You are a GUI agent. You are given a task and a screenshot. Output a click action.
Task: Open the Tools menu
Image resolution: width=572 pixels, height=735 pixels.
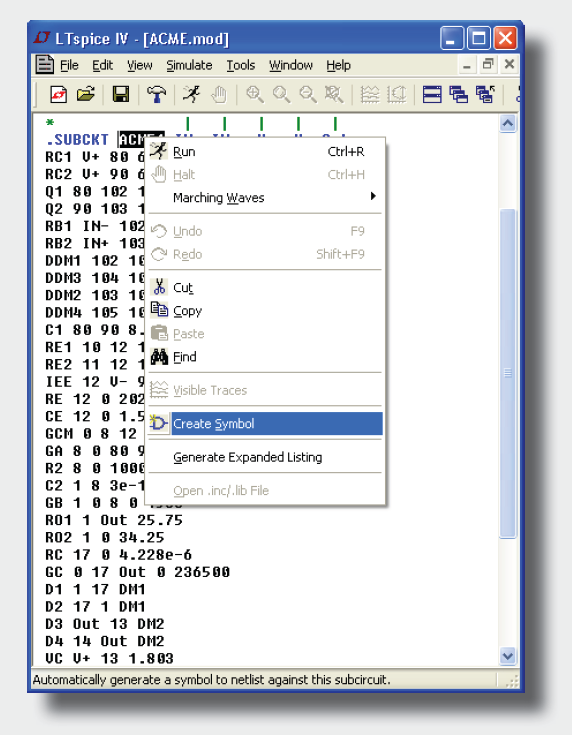[241, 65]
